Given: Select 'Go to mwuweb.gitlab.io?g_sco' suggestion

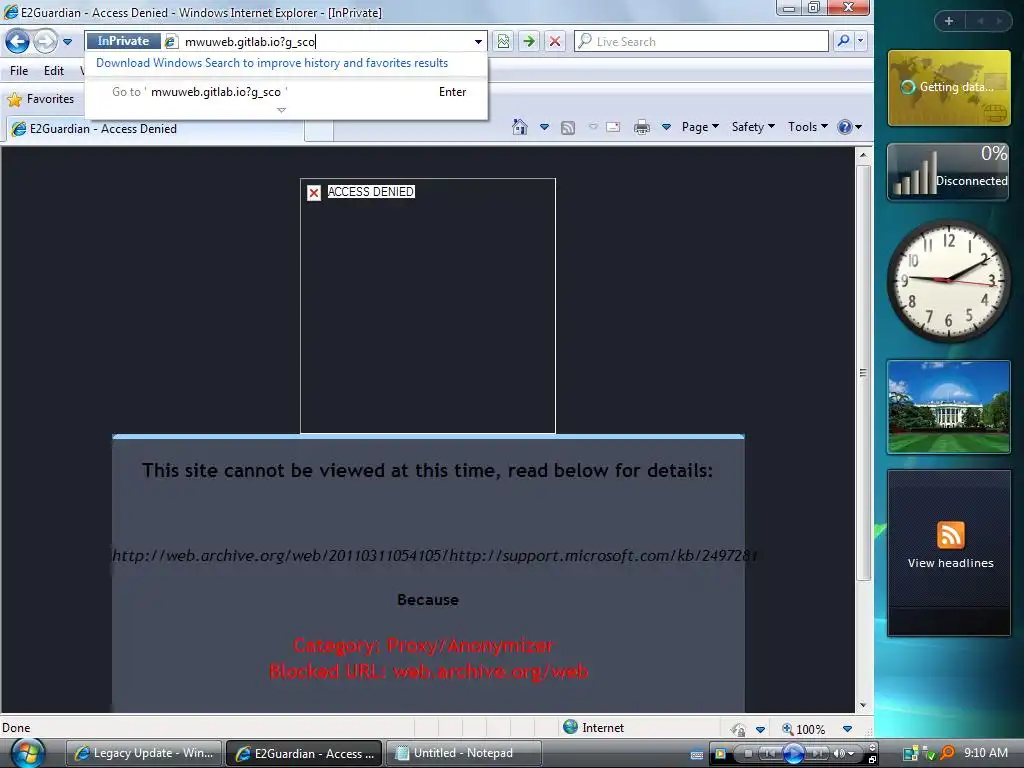Looking at the screenshot, I should point(286,92).
